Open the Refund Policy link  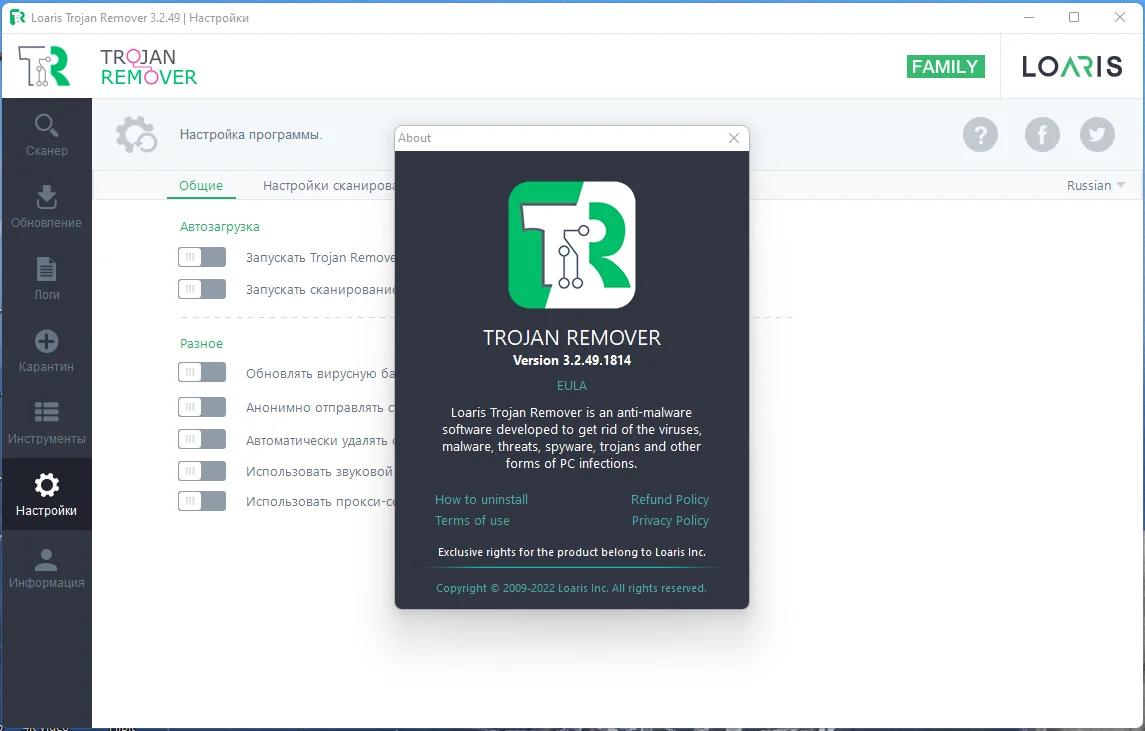pos(670,500)
